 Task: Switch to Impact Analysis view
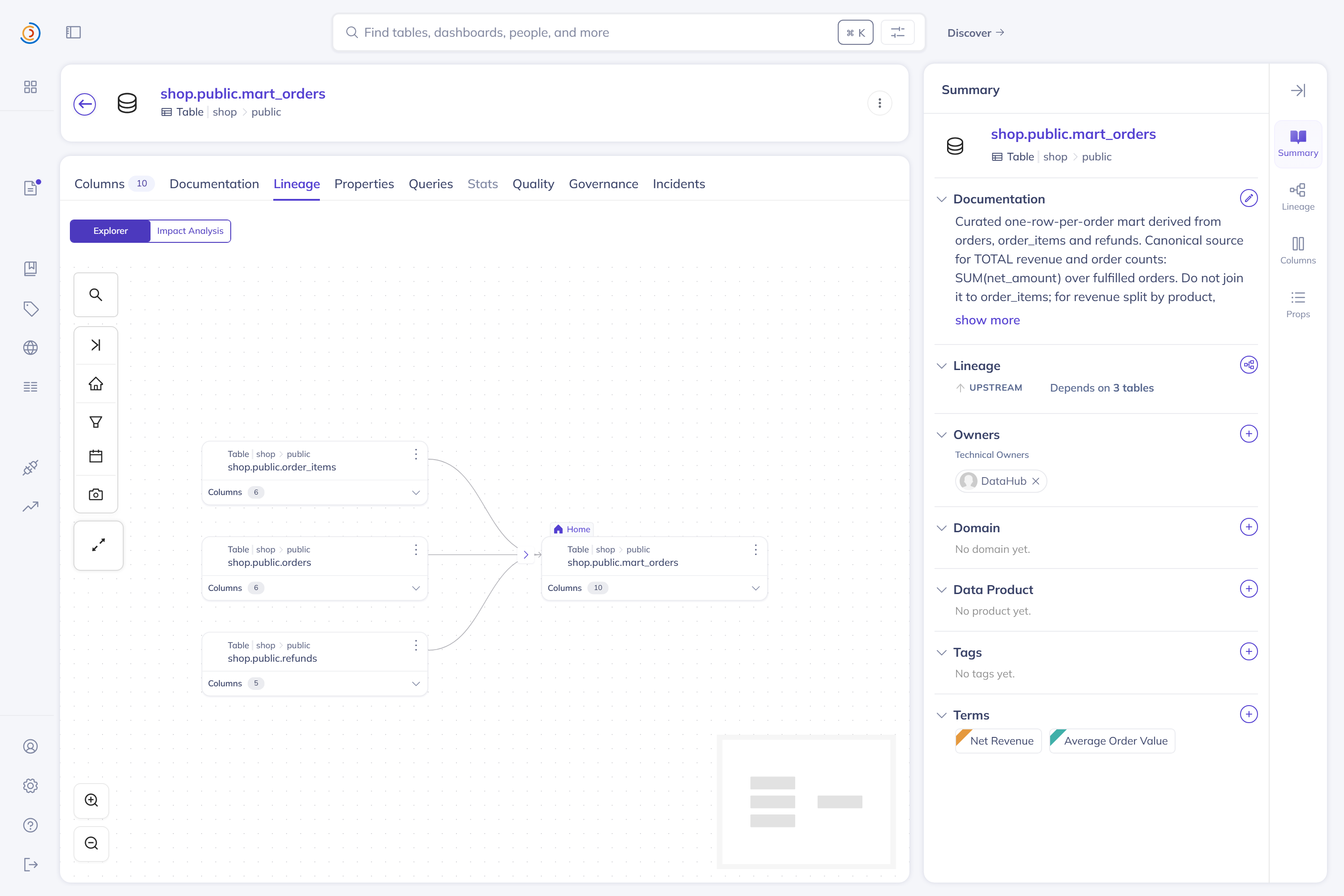coord(190,231)
